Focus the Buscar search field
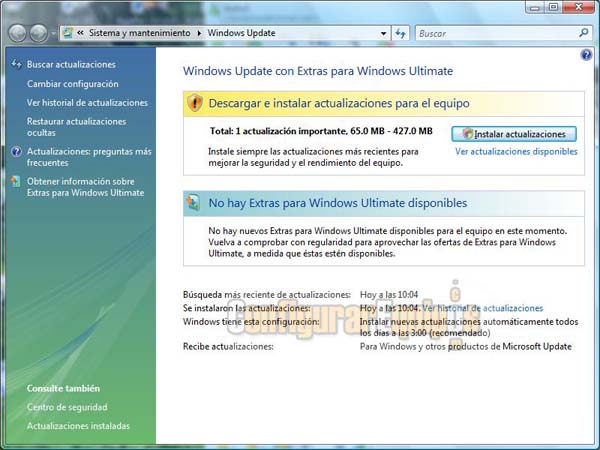 click(x=496, y=34)
